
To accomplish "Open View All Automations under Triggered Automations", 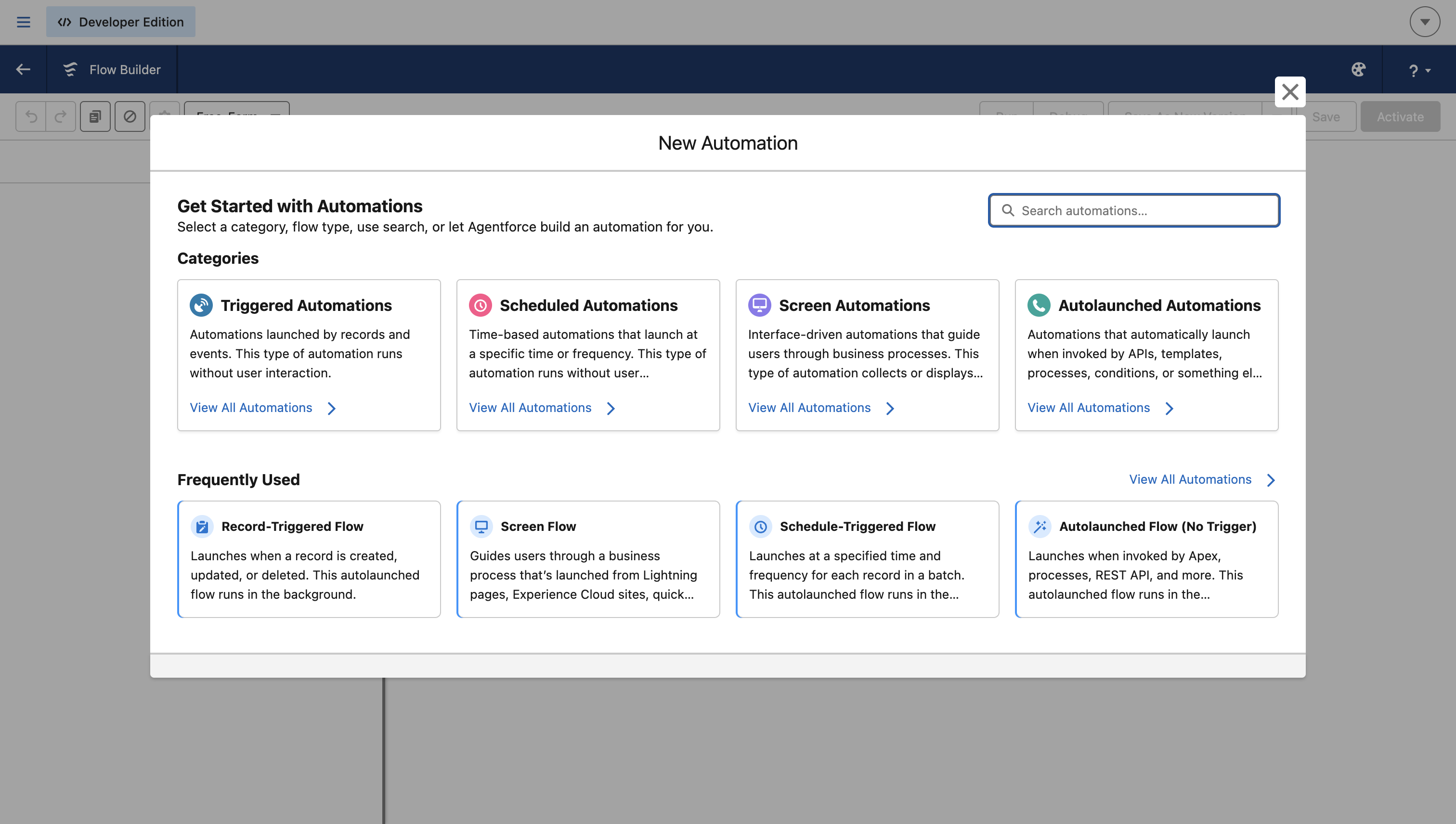I will pos(251,408).
